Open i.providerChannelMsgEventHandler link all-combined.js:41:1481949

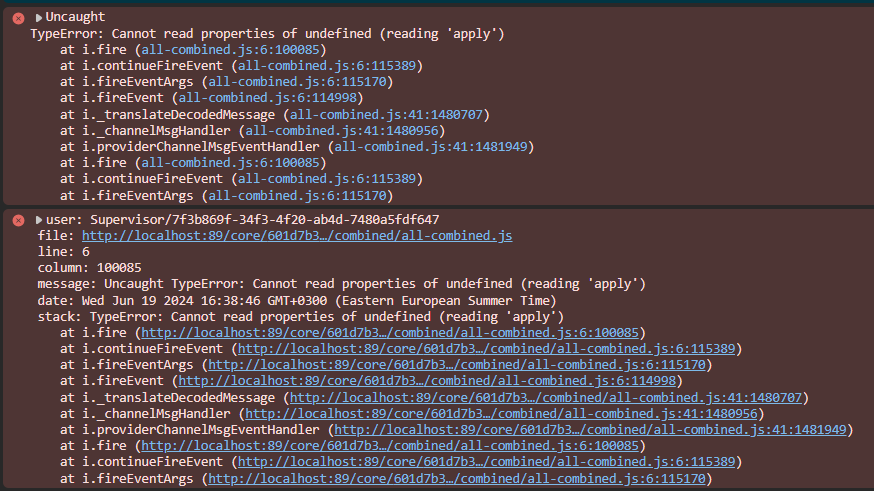click(x=431, y=147)
